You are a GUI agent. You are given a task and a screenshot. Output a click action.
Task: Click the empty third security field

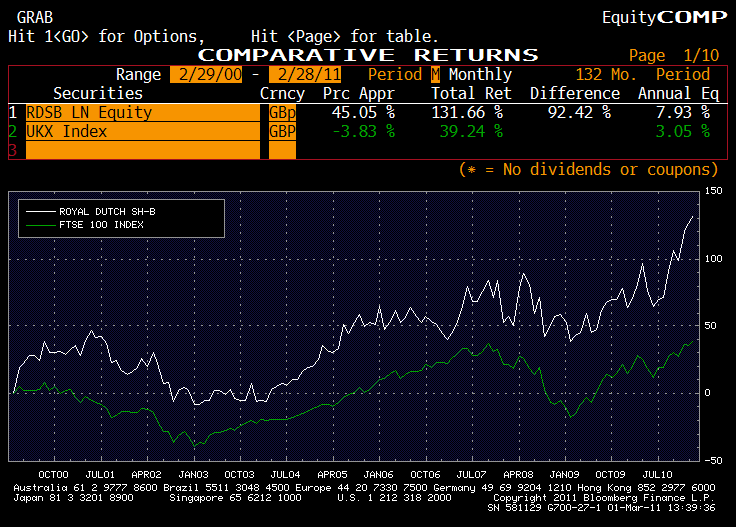pos(143,150)
